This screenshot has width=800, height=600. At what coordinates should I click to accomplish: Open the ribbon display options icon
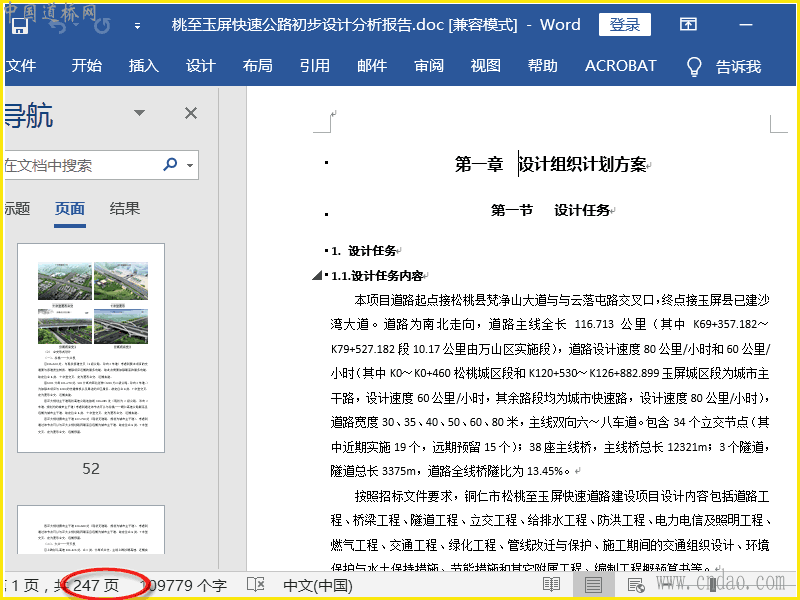(688, 25)
